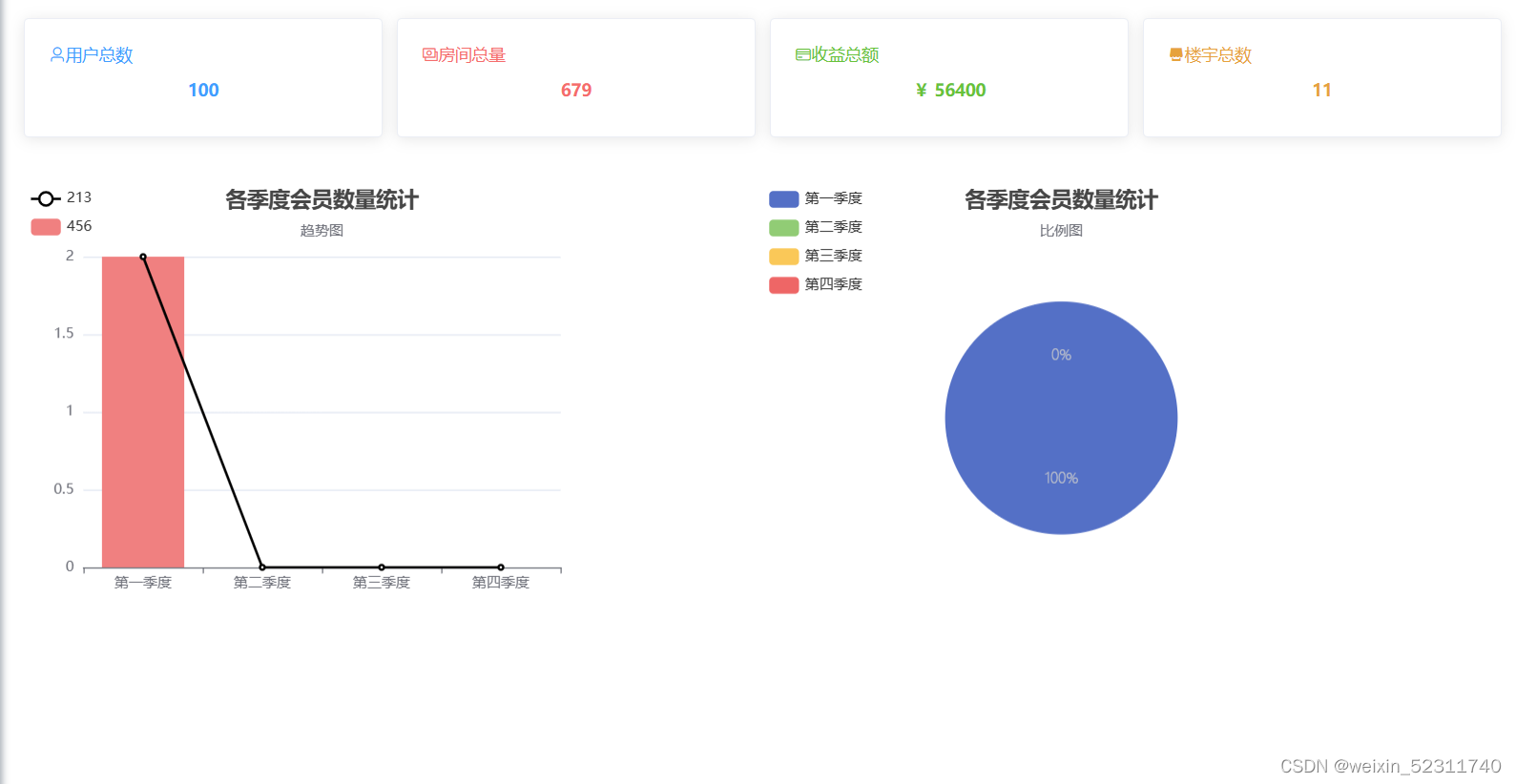
Task: Click the trend chart title 各季度会员数量统计
Action: pos(322,199)
